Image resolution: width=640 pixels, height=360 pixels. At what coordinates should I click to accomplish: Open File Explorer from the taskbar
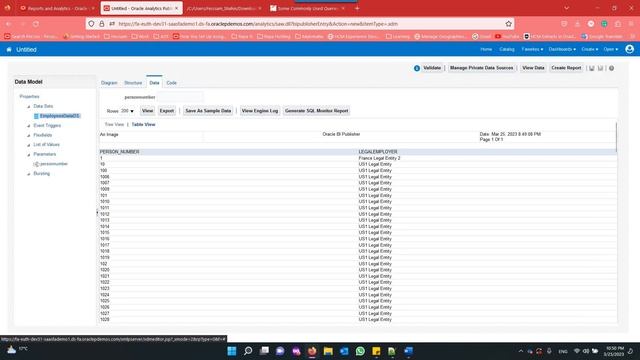(328, 351)
